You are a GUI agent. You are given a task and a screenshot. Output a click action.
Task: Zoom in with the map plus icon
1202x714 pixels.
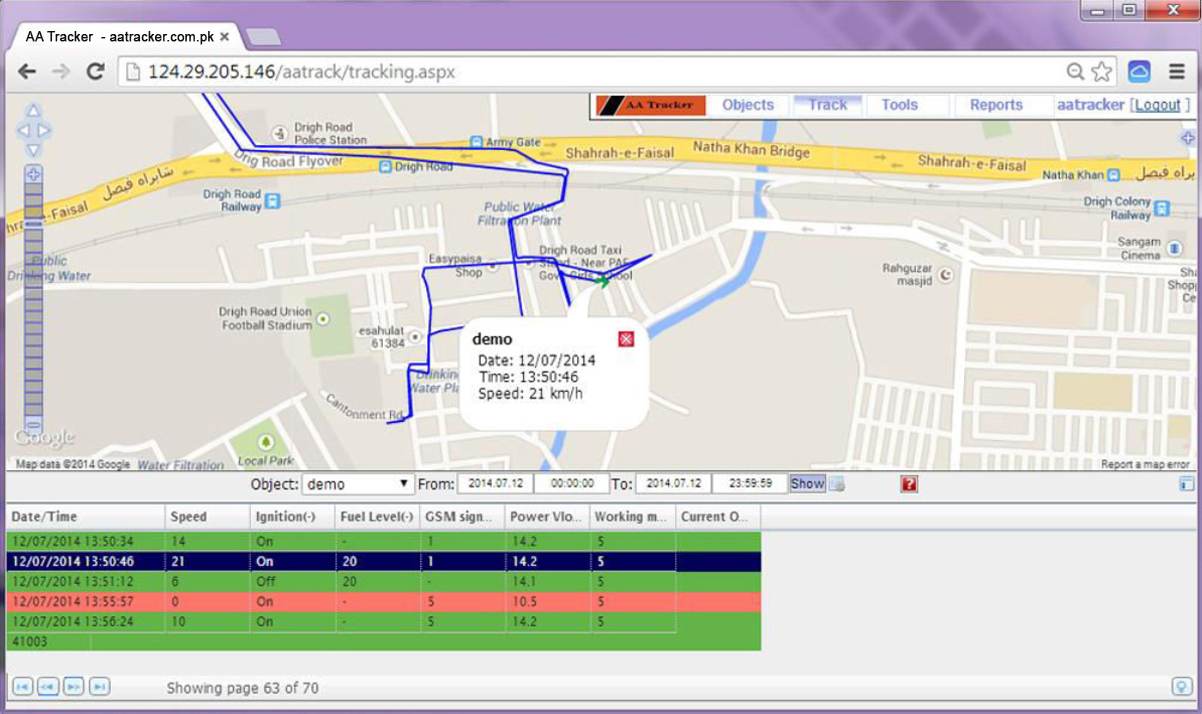(35, 173)
